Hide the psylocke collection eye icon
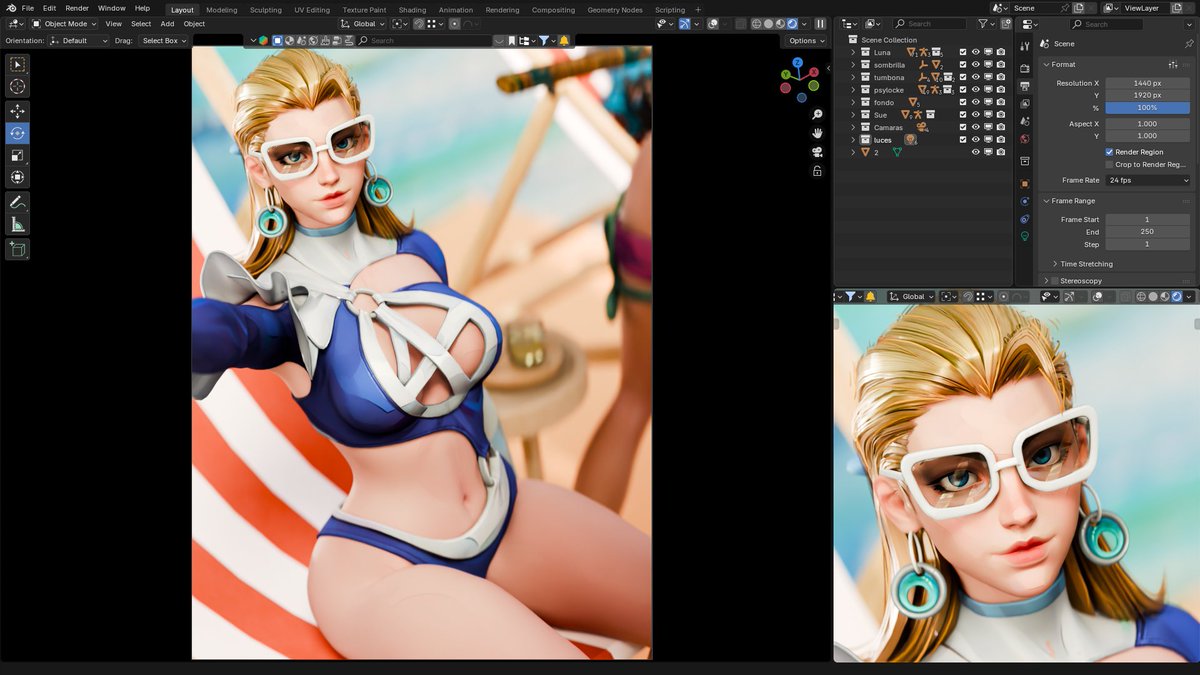Viewport: 1200px width, 675px height. [x=976, y=90]
